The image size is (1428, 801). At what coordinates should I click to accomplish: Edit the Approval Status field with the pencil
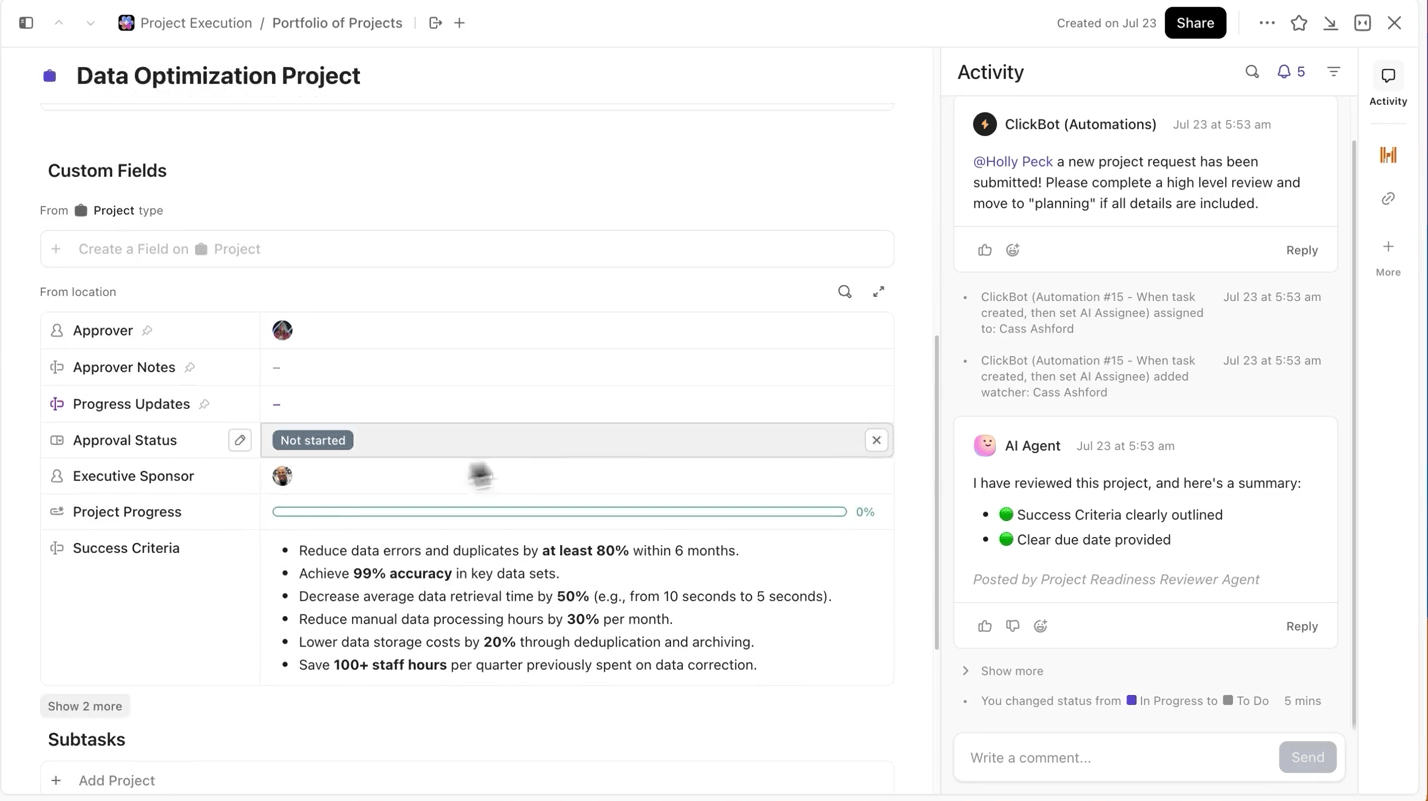(x=240, y=440)
